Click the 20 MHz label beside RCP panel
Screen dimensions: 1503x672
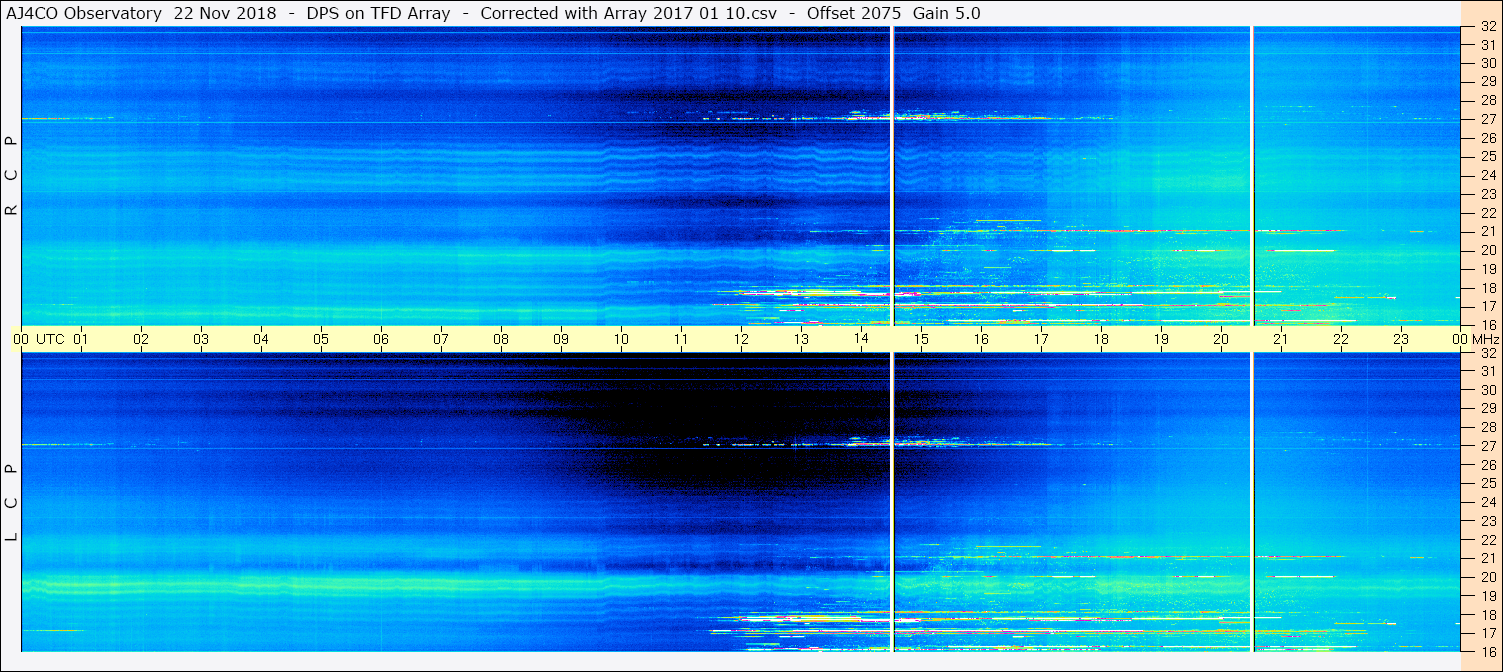(1488, 250)
